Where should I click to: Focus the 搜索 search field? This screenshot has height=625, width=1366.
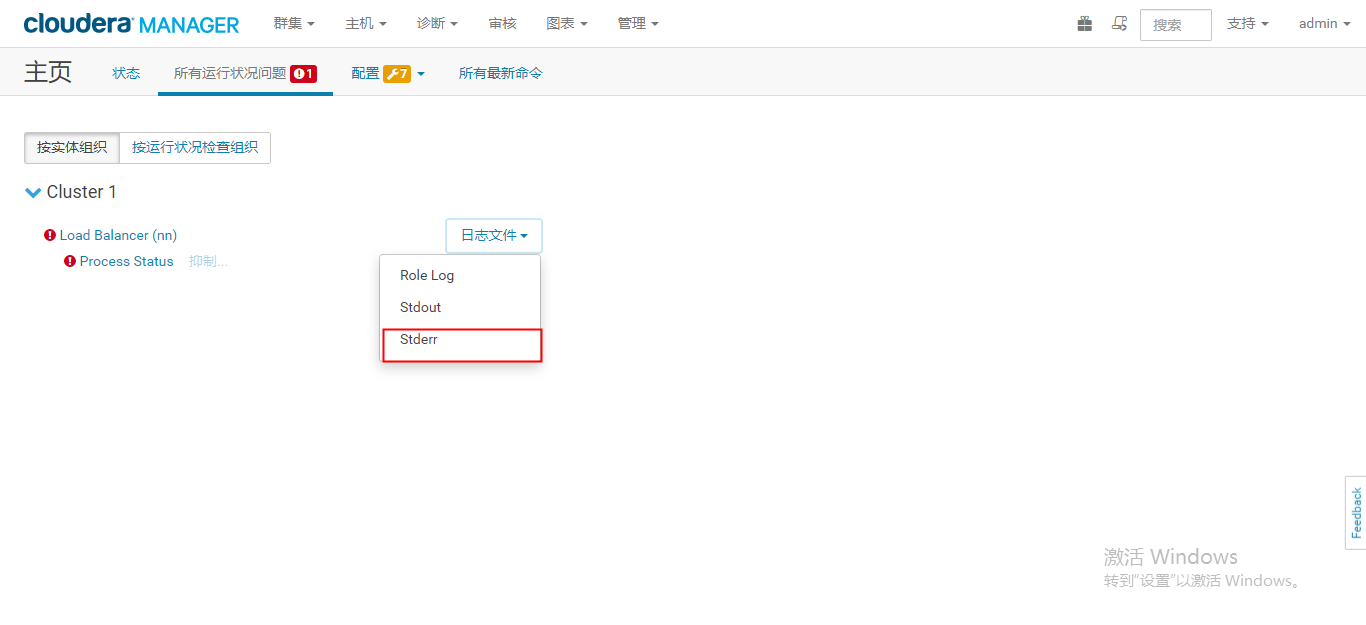(x=1176, y=24)
